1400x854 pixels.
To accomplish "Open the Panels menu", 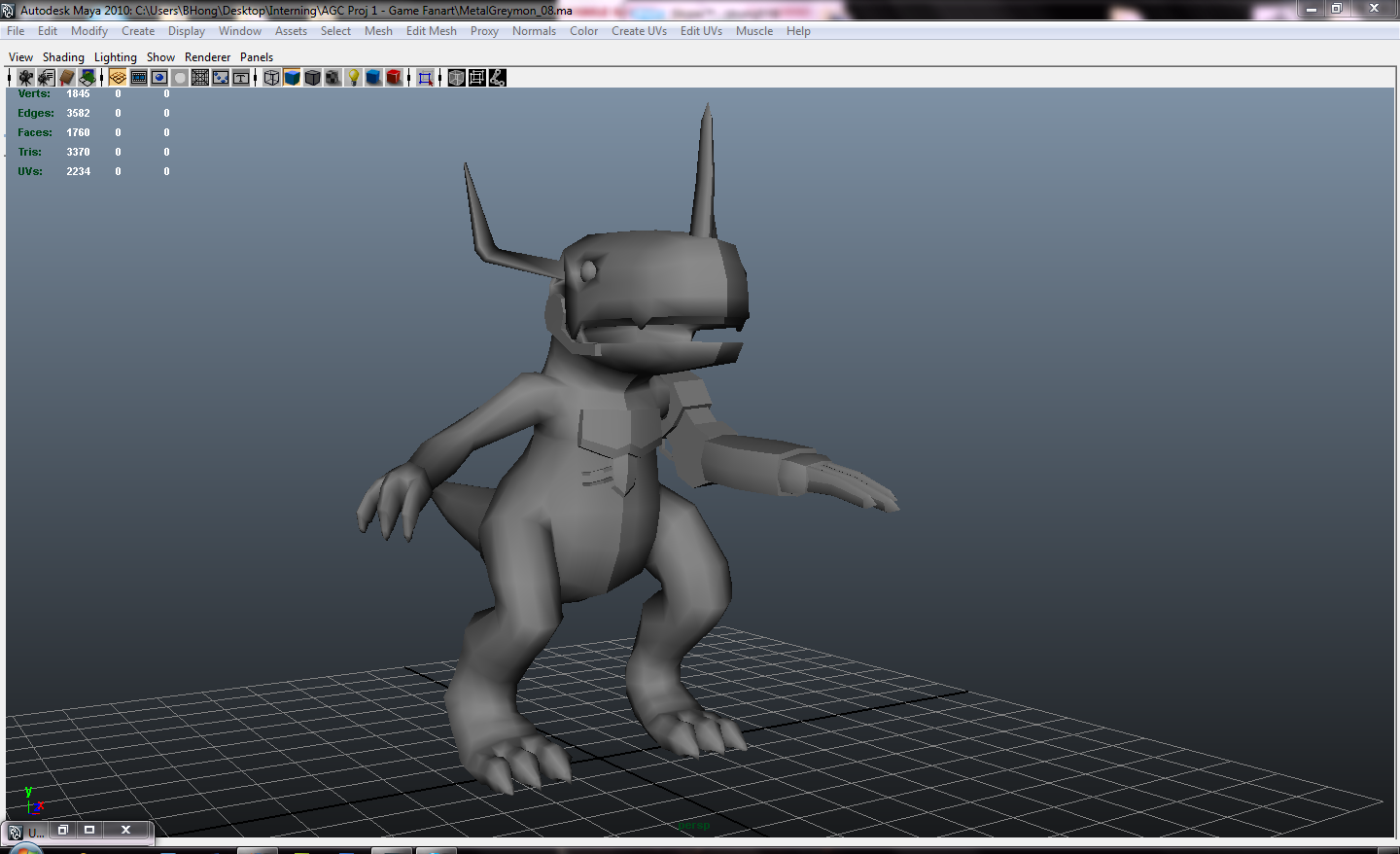I will (x=257, y=57).
